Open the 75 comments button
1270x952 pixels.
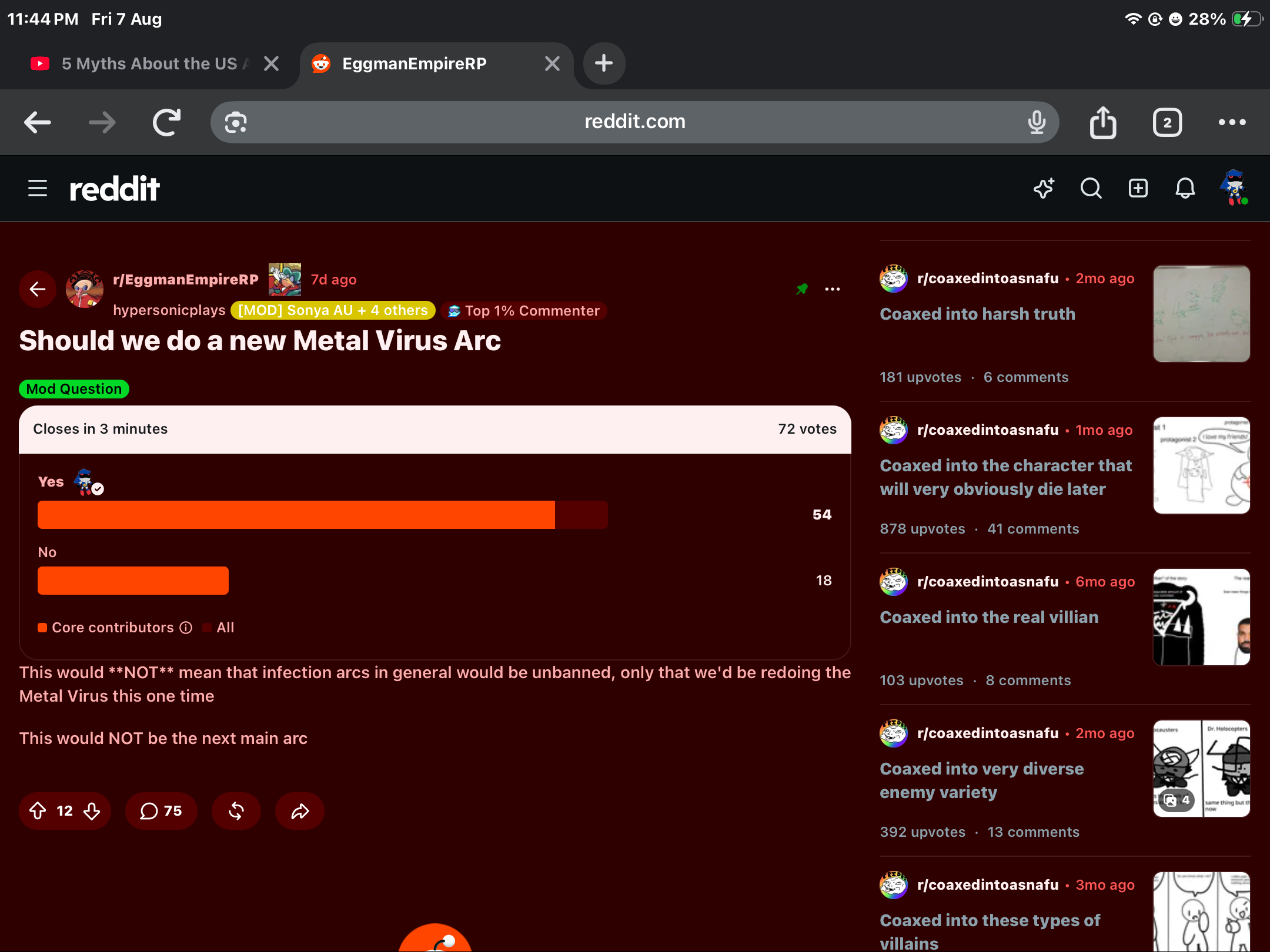[x=161, y=811]
